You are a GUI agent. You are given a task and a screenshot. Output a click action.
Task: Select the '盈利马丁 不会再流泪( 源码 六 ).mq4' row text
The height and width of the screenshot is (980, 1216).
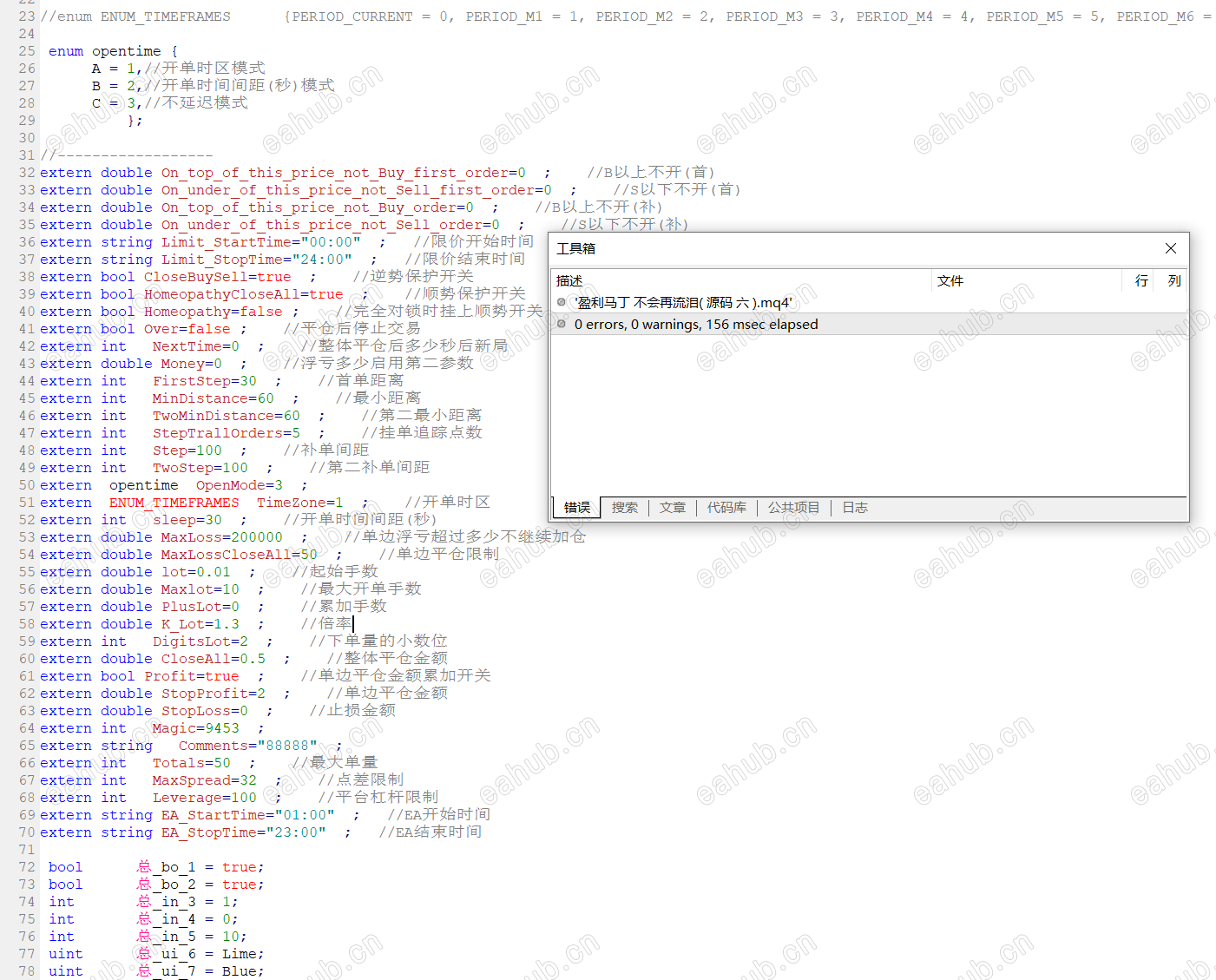pos(683,302)
